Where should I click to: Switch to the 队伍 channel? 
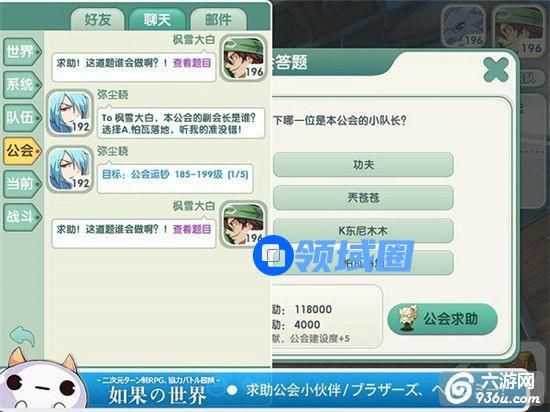click(x=22, y=118)
